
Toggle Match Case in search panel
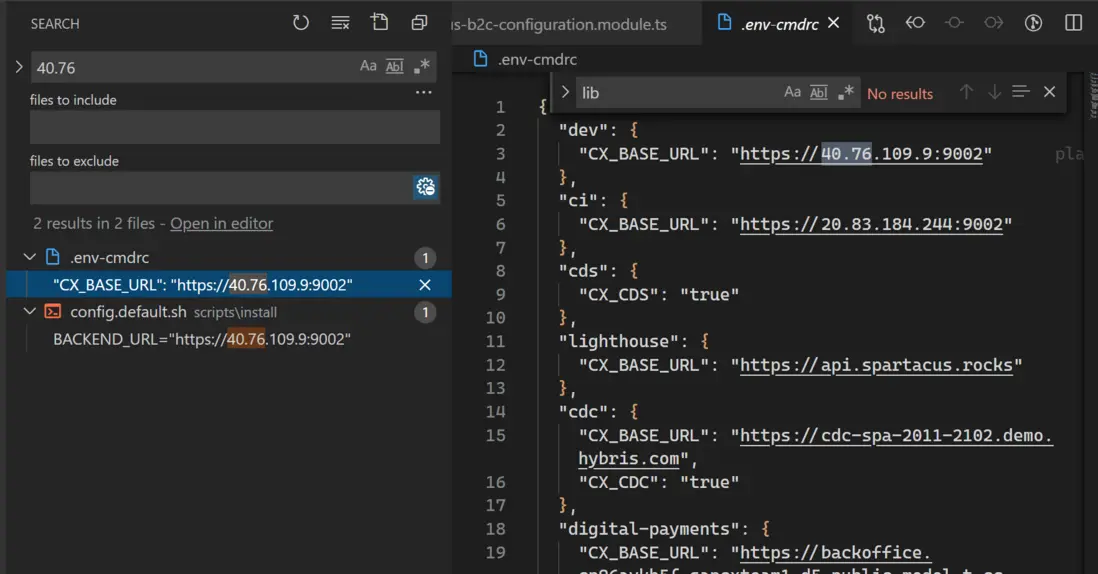click(368, 66)
